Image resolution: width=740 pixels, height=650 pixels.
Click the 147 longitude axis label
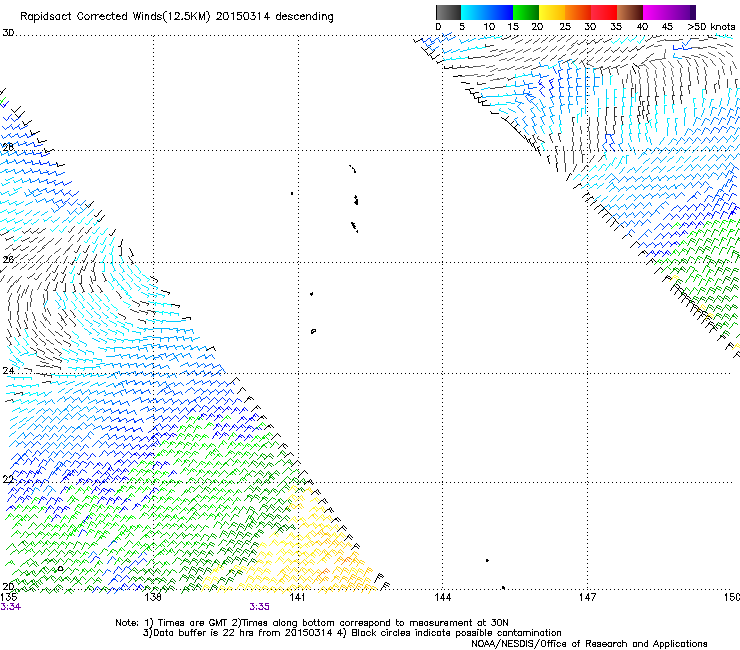tap(588, 597)
